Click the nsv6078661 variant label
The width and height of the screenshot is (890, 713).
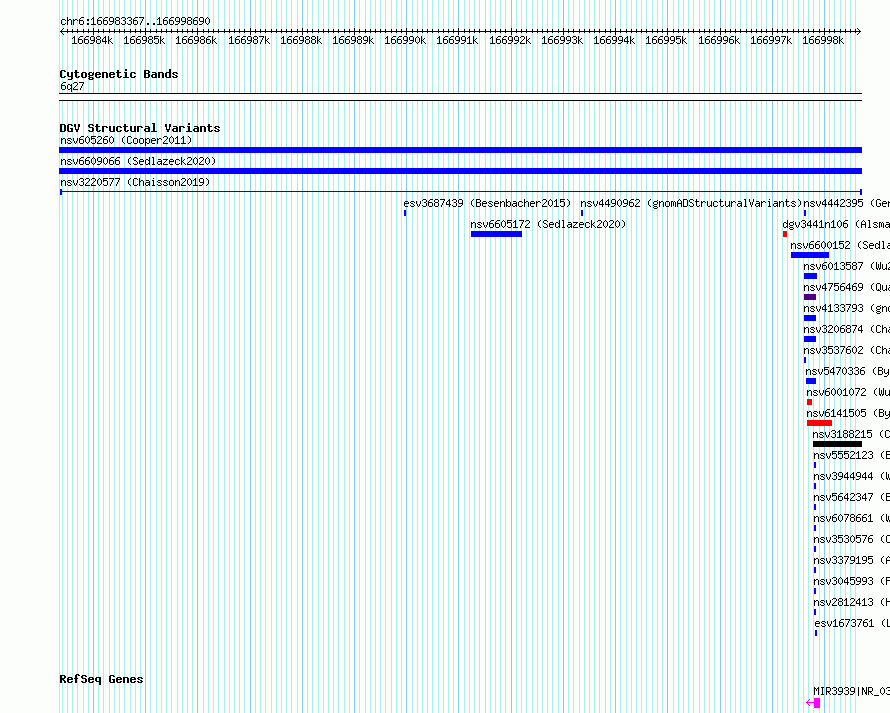click(x=851, y=518)
